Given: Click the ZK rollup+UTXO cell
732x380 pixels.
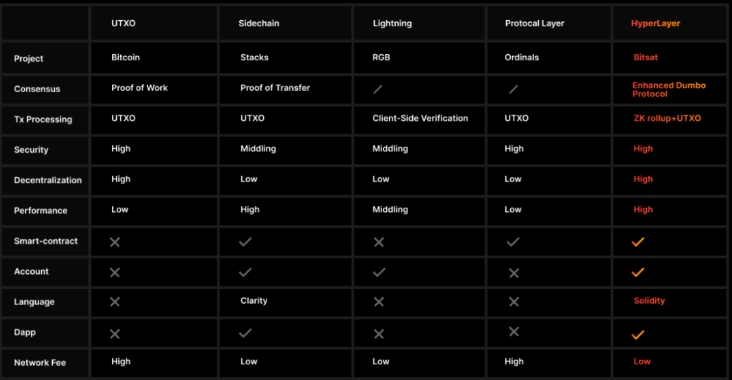Looking at the screenshot, I should pyautogui.click(x=667, y=119).
